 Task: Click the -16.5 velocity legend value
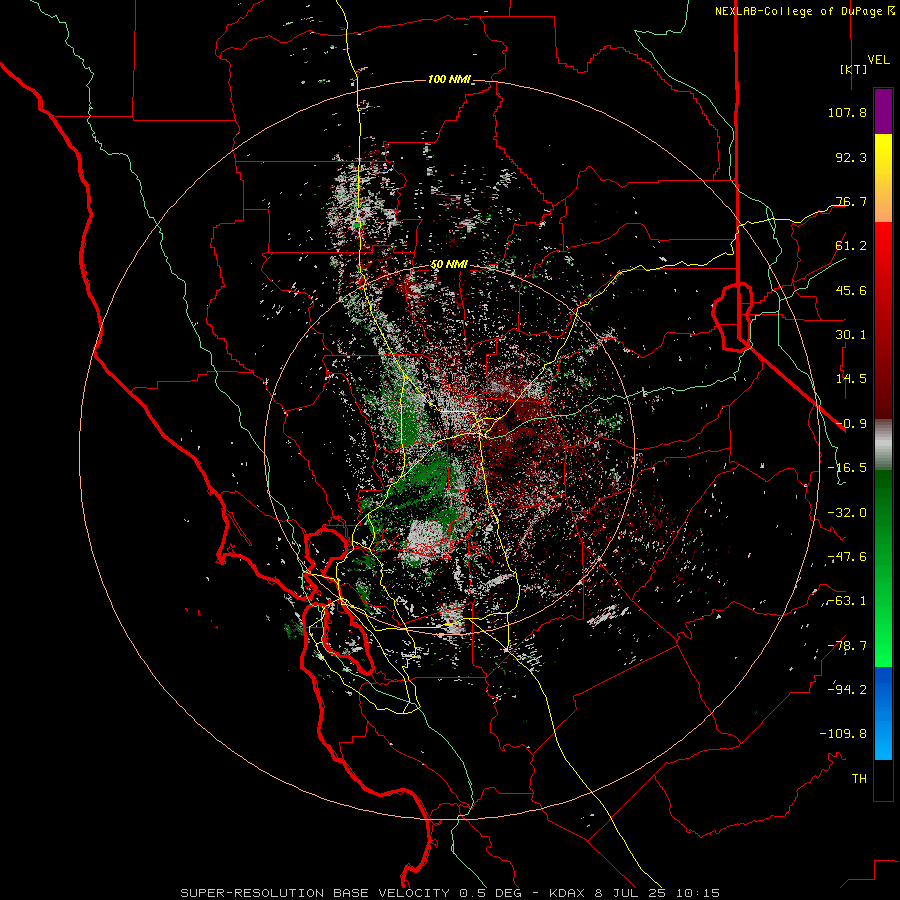click(847, 468)
